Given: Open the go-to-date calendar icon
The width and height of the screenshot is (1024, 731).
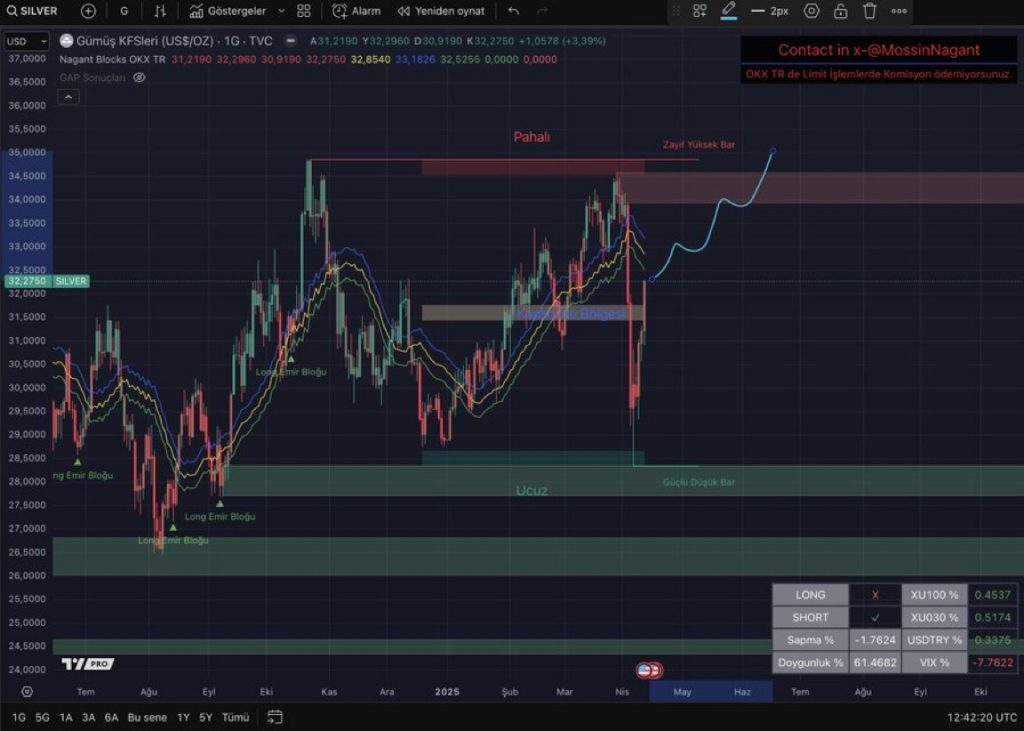Looking at the screenshot, I should (275, 717).
